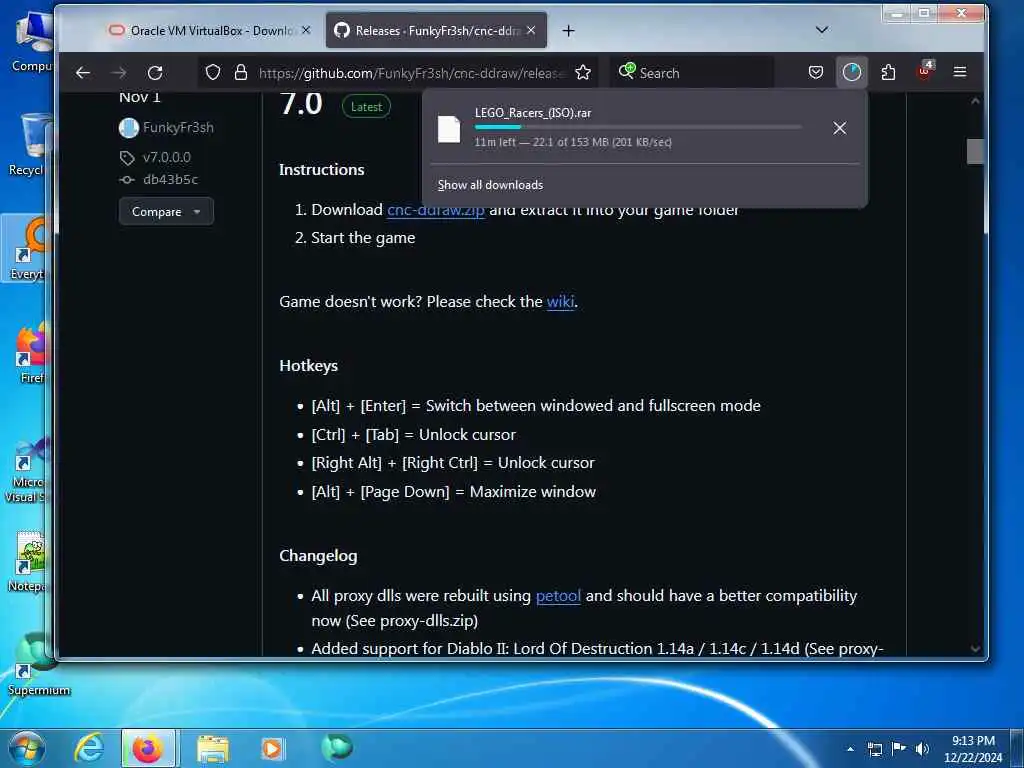Viewport: 1024px width, 768px height.
Task: Show hidden system tray icons arrow
Action: (x=850, y=749)
